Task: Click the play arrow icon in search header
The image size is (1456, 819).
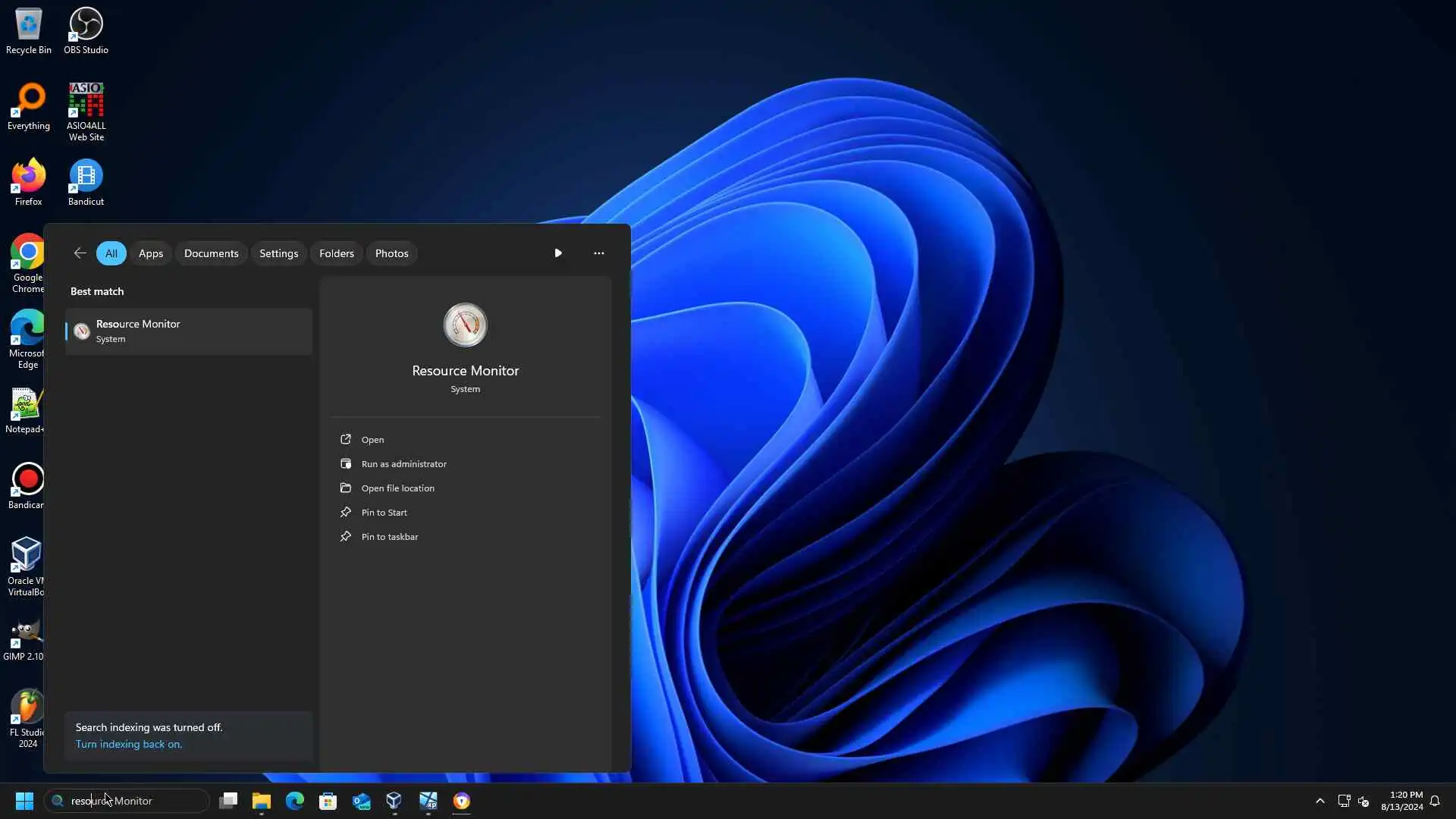Action: coord(558,253)
